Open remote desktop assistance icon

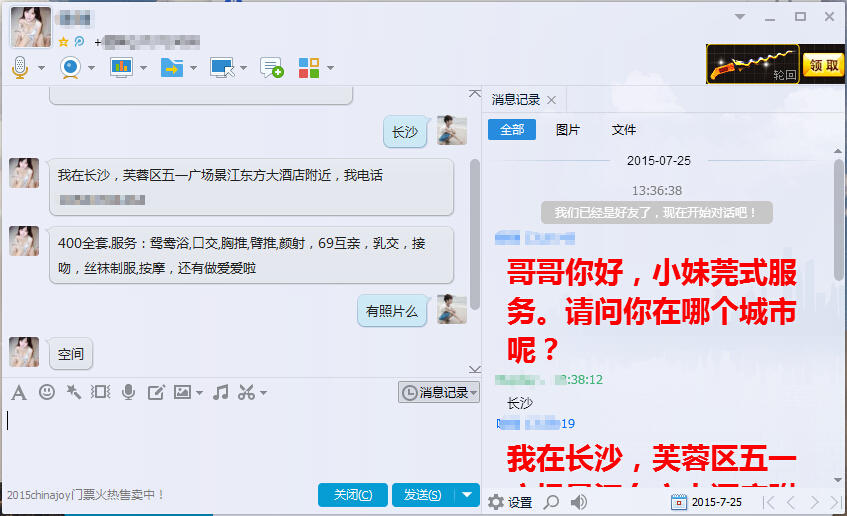[222, 68]
